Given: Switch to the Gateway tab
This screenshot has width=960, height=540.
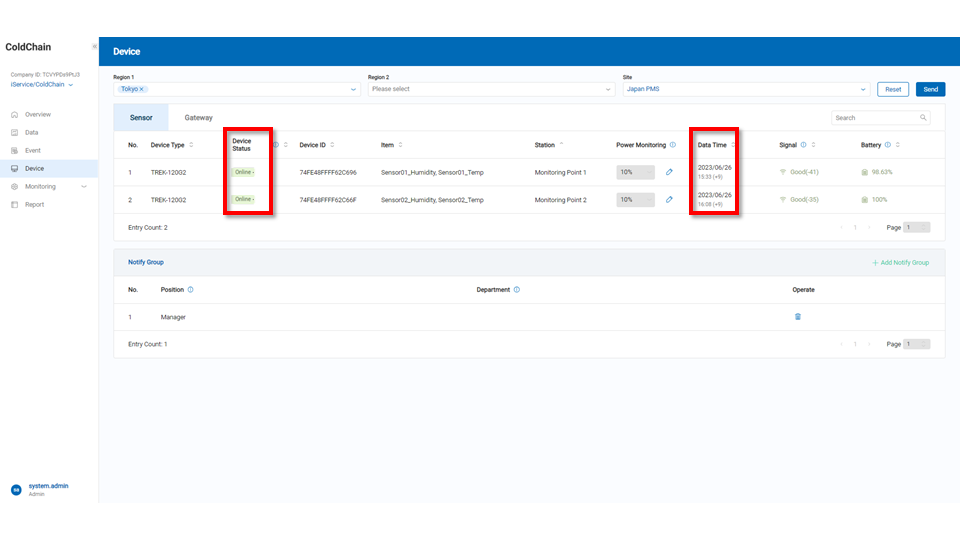Looking at the screenshot, I should [198, 118].
